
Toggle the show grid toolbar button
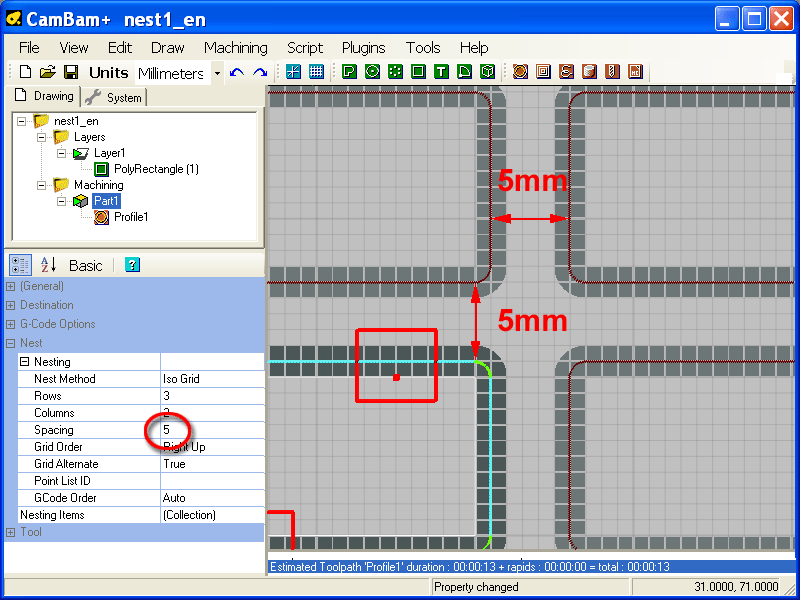[317, 72]
